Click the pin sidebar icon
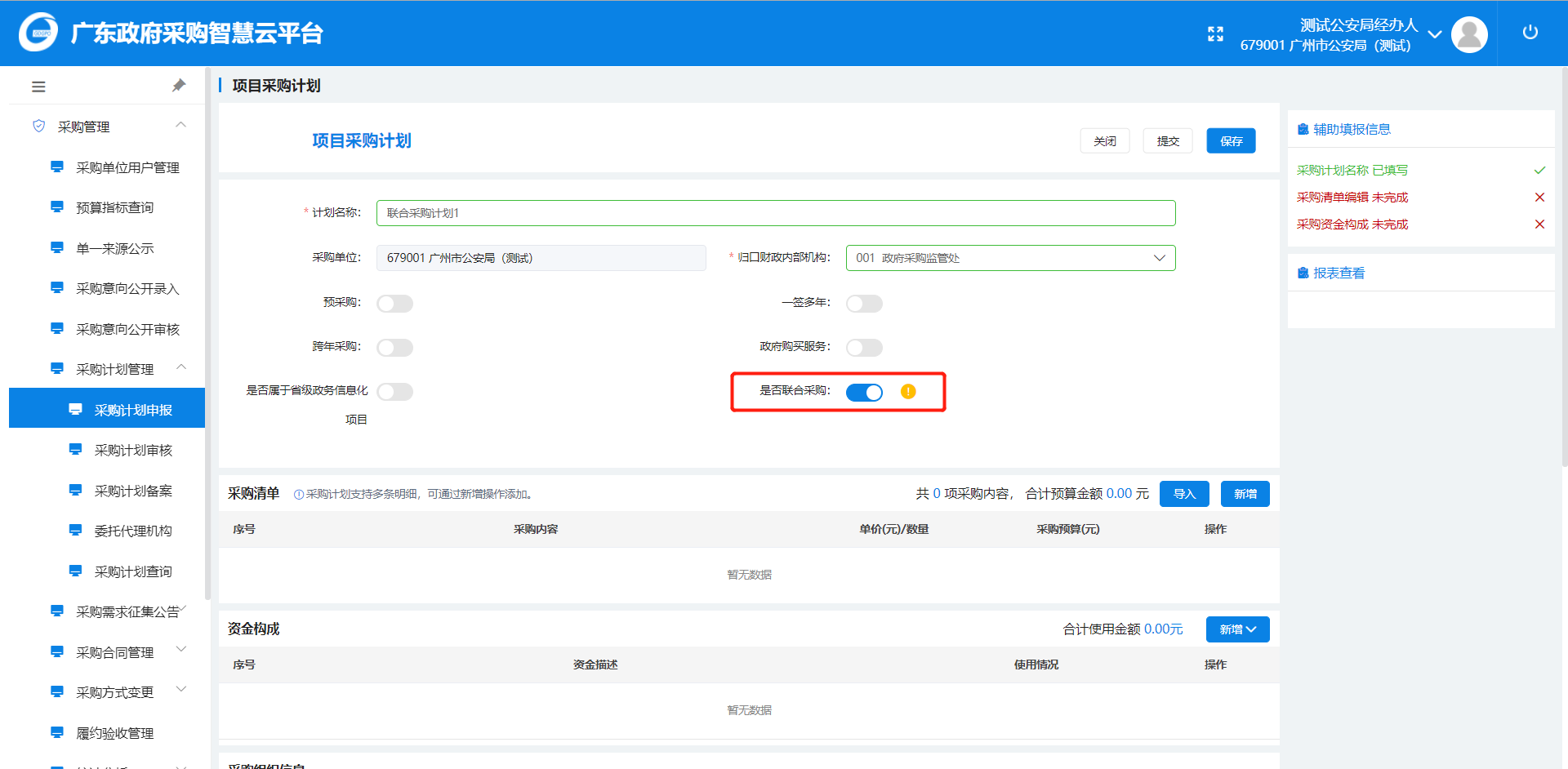The height and width of the screenshot is (769, 1568). [x=179, y=86]
